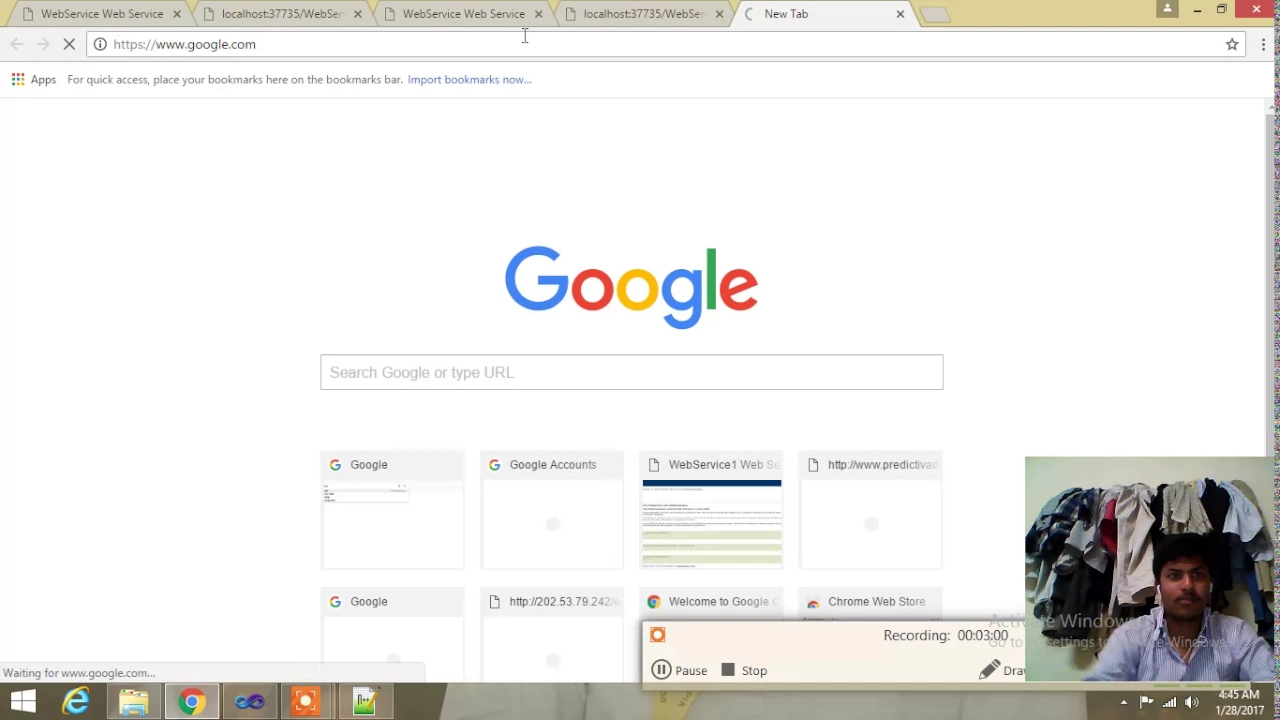Stop loading the page in Chrome toolbar

click(x=69, y=44)
